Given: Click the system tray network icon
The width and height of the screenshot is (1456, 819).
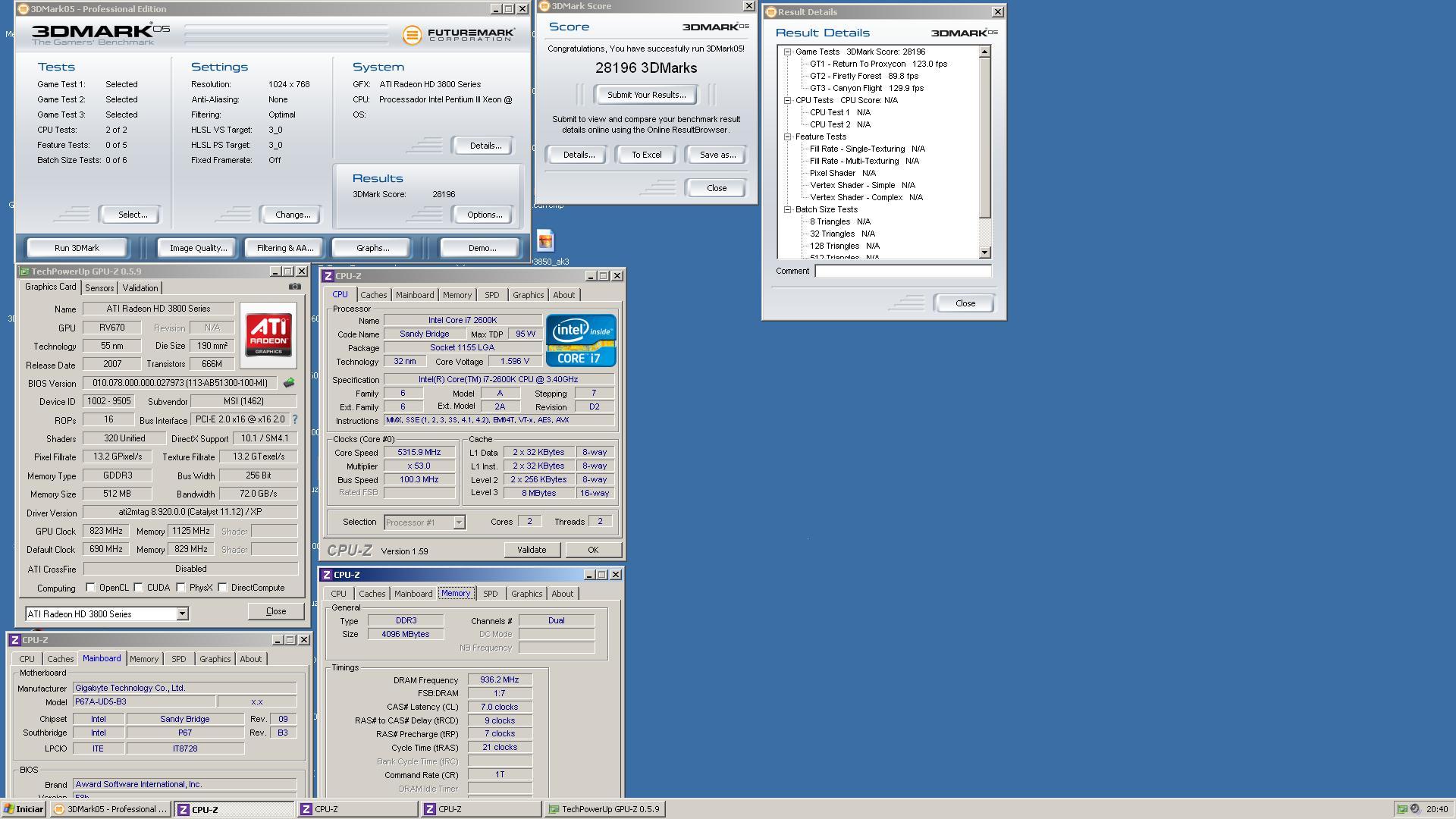Looking at the screenshot, I should 1403,809.
